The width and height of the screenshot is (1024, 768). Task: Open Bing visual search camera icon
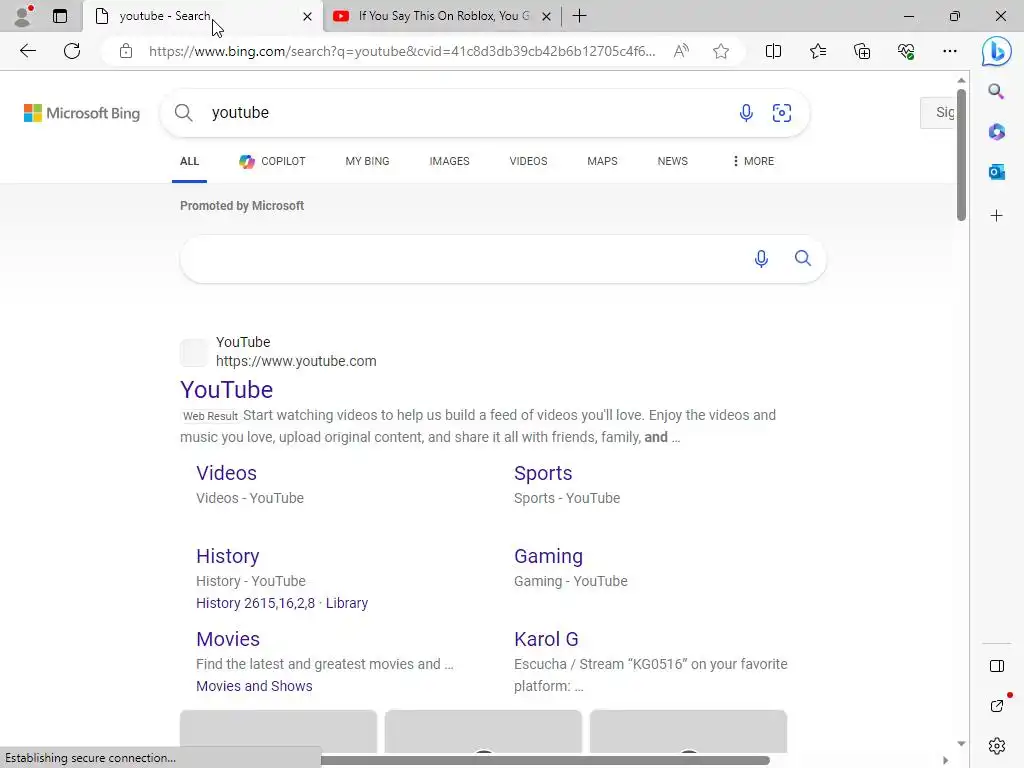click(782, 113)
